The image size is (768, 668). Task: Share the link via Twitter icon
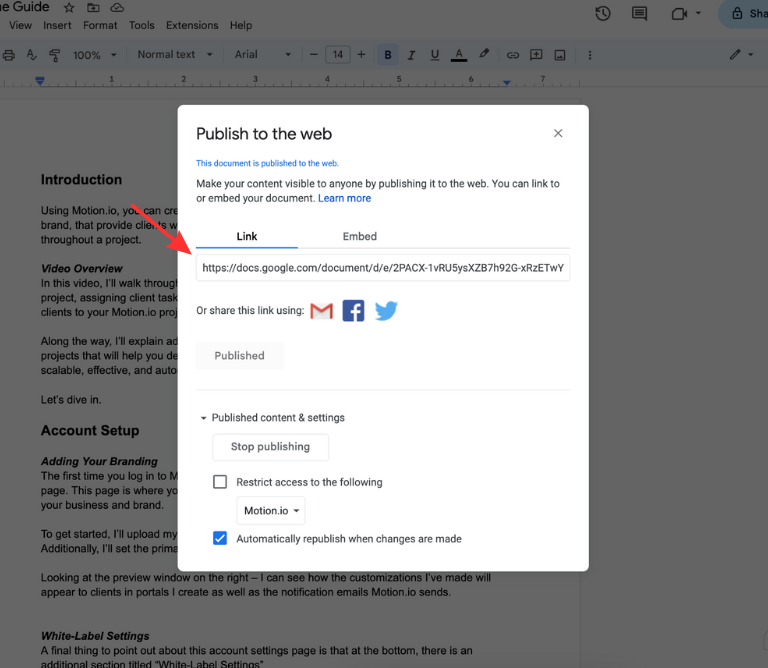(x=386, y=311)
